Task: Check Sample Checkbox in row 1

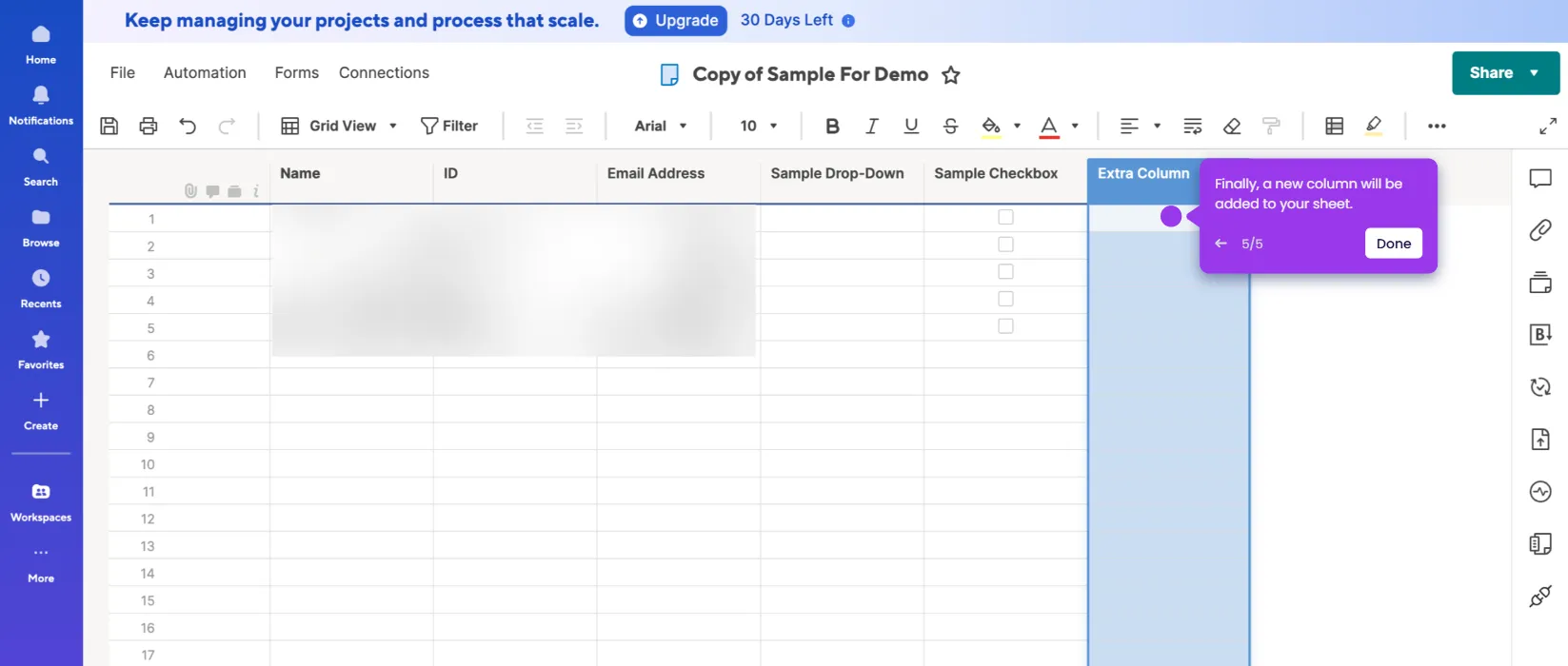Action: pos(1005,217)
